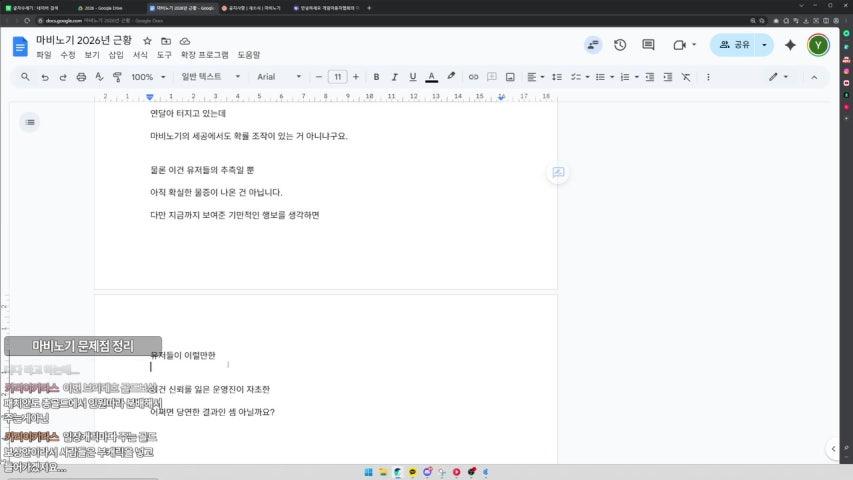
Task: Add a comment from toolbar
Action: tap(492, 77)
